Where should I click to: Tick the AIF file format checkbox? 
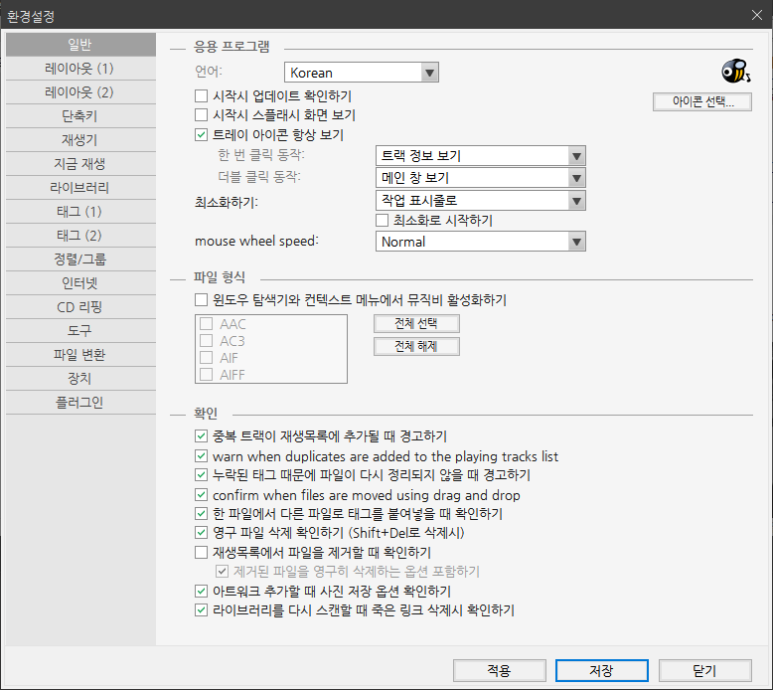tap(207, 357)
